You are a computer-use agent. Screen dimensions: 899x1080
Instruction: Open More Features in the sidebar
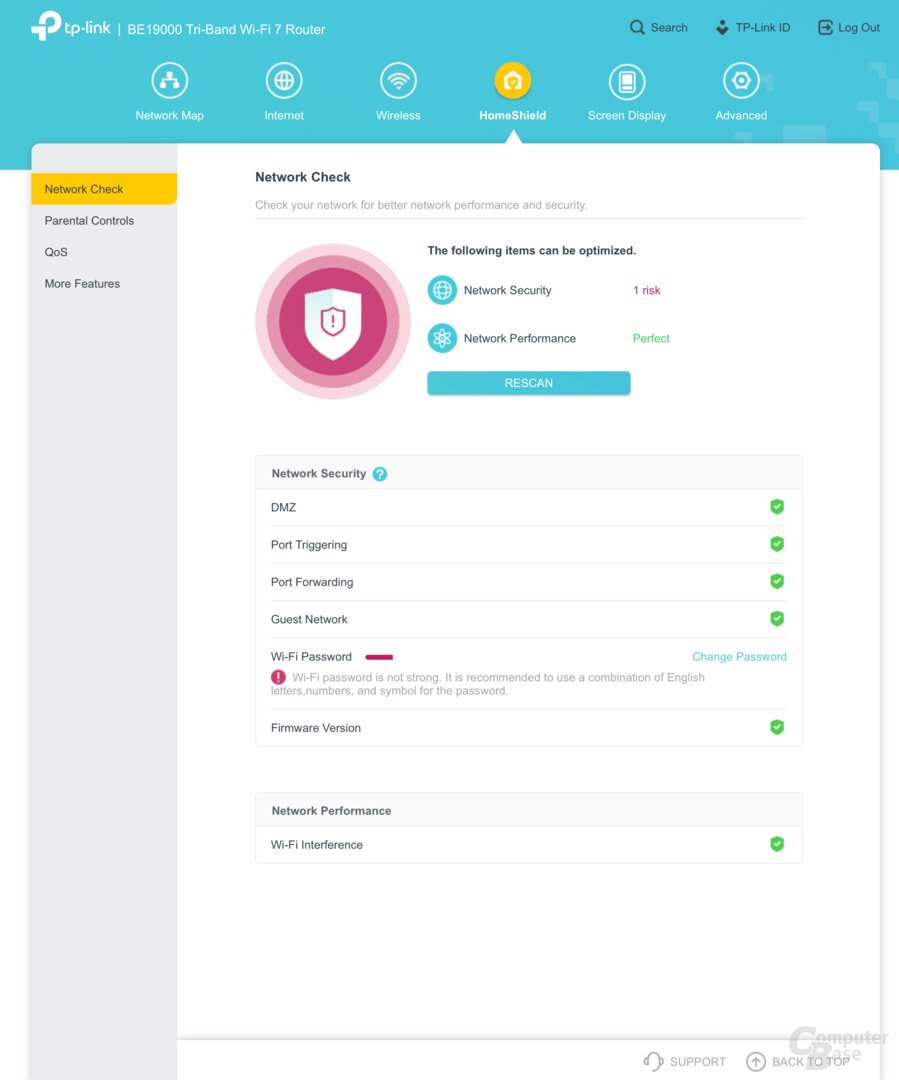[82, 284]
